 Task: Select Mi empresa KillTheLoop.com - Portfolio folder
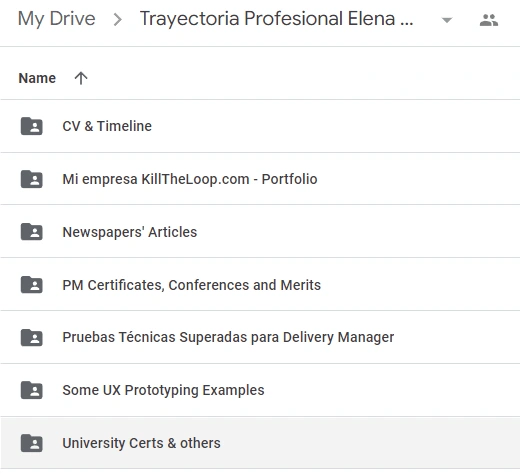click(x=190, y=179)
